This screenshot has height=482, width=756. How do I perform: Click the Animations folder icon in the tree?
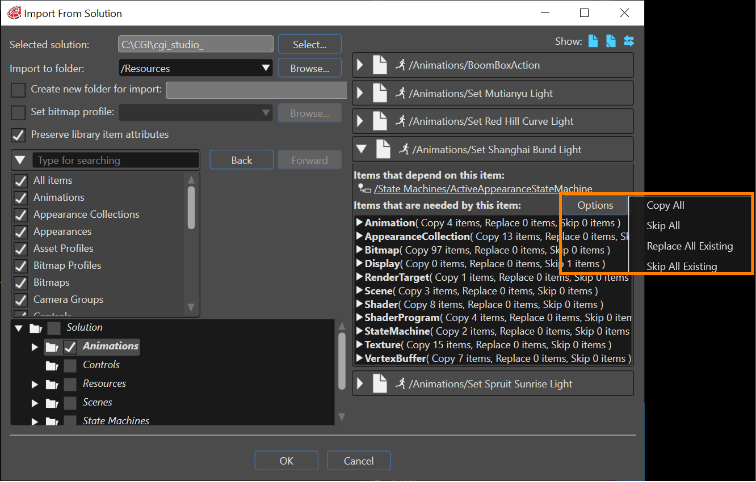[52, 347]
